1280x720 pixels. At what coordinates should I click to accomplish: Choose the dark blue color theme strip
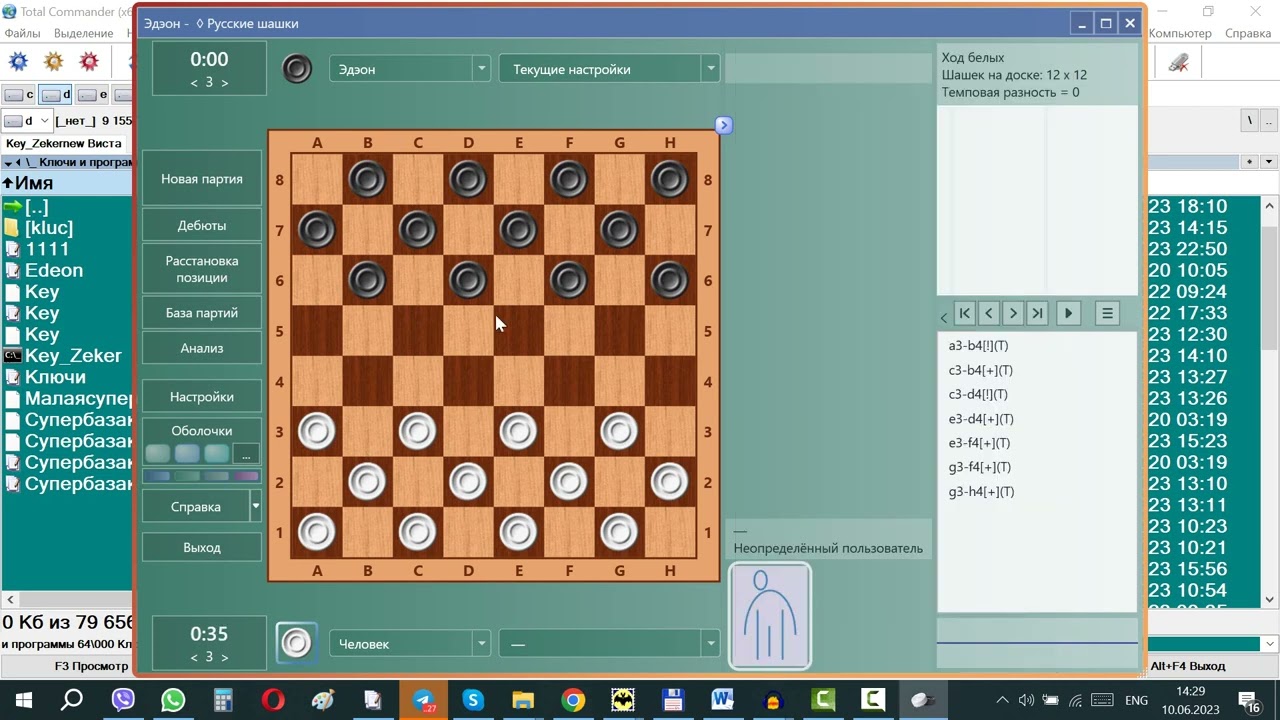158,477
